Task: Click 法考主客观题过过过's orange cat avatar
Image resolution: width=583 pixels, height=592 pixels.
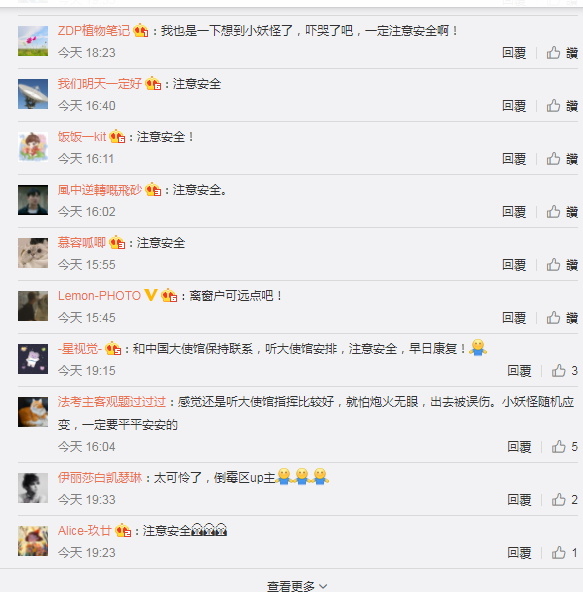Action: pyautogui.click(x=33, y=412)
